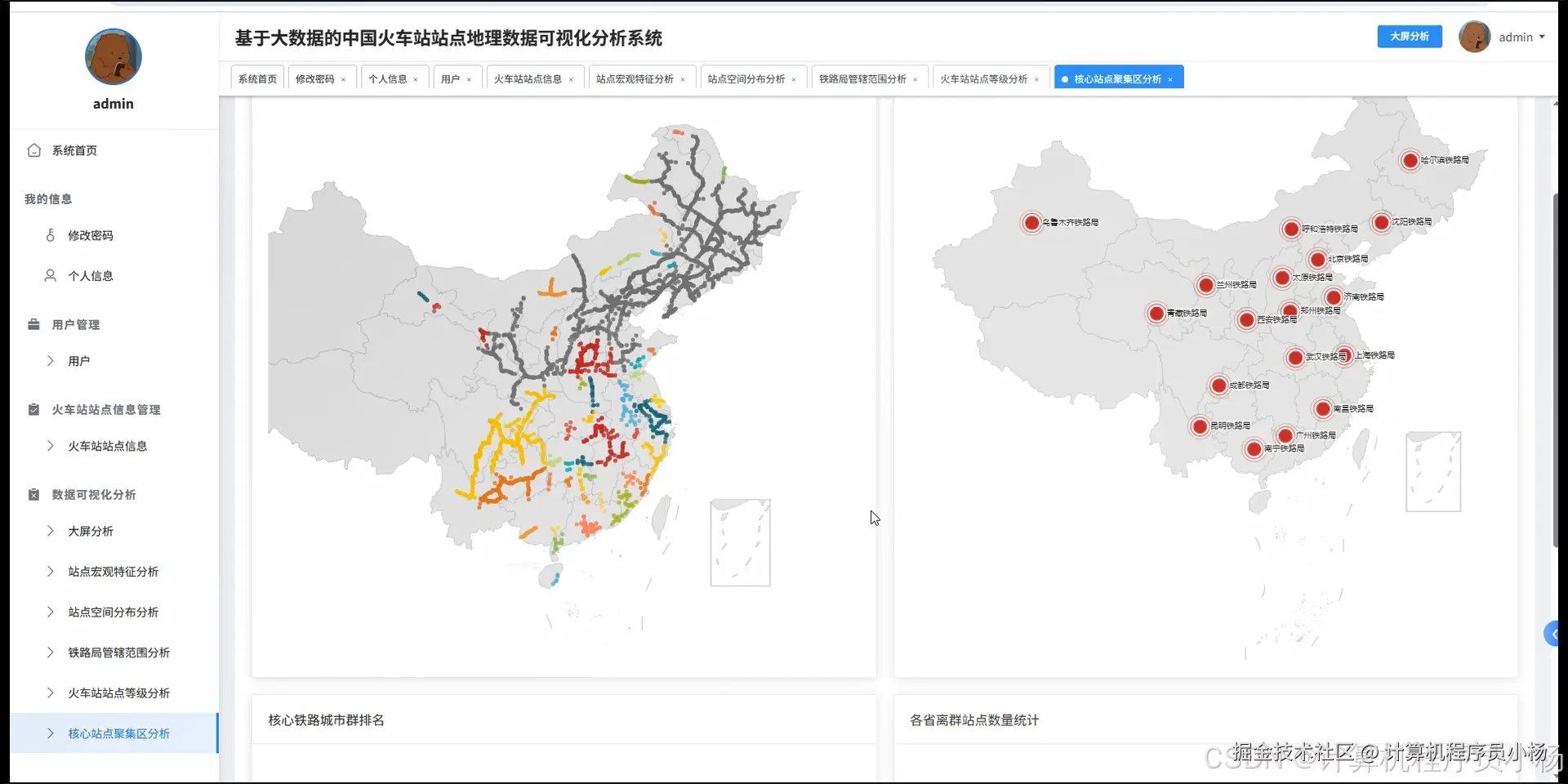
Task: Close the 个人信息 tab
Action: click(x=416, y=79)
